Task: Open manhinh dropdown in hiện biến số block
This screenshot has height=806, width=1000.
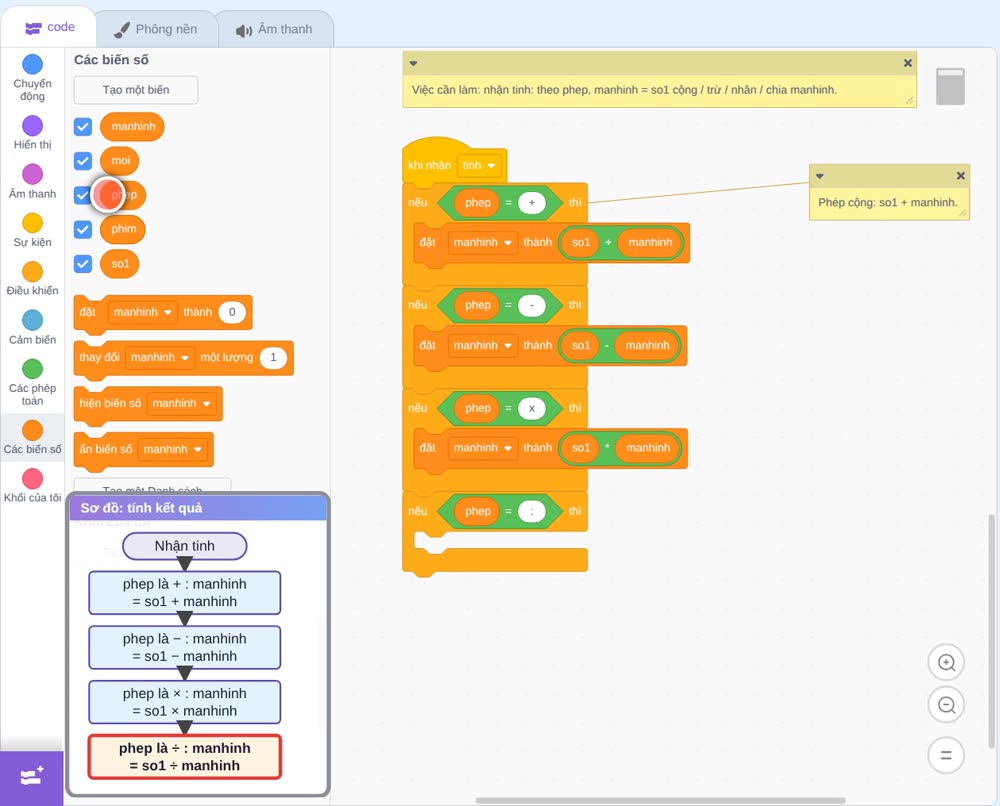Action: coord(182,404)
